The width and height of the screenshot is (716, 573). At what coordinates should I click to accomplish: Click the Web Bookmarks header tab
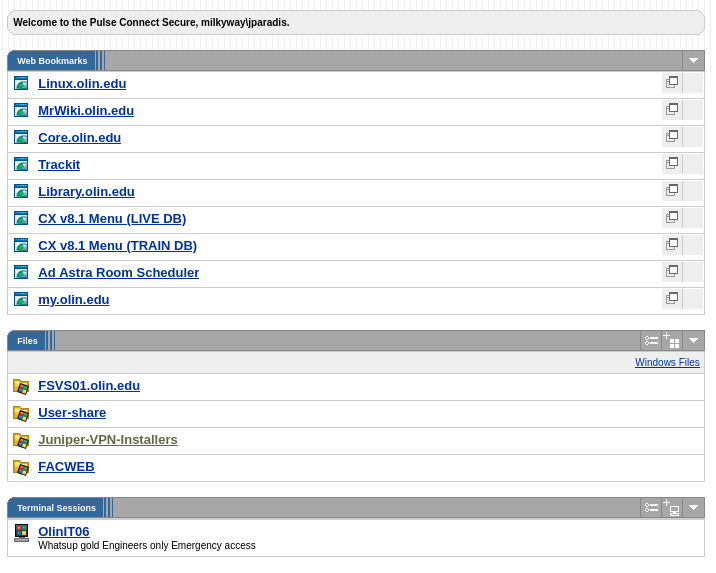pos(52,61)
